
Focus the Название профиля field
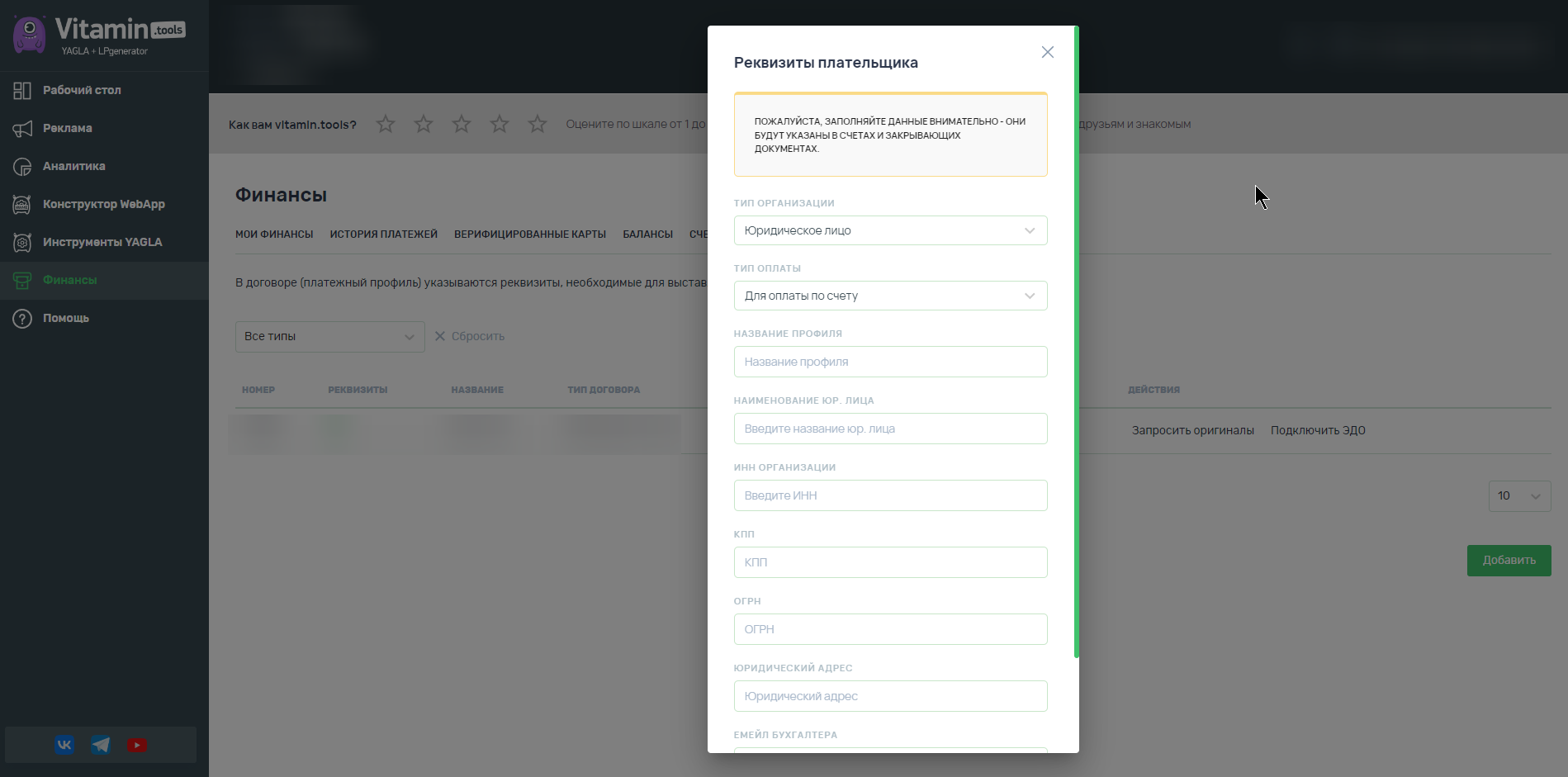(890, 362)
